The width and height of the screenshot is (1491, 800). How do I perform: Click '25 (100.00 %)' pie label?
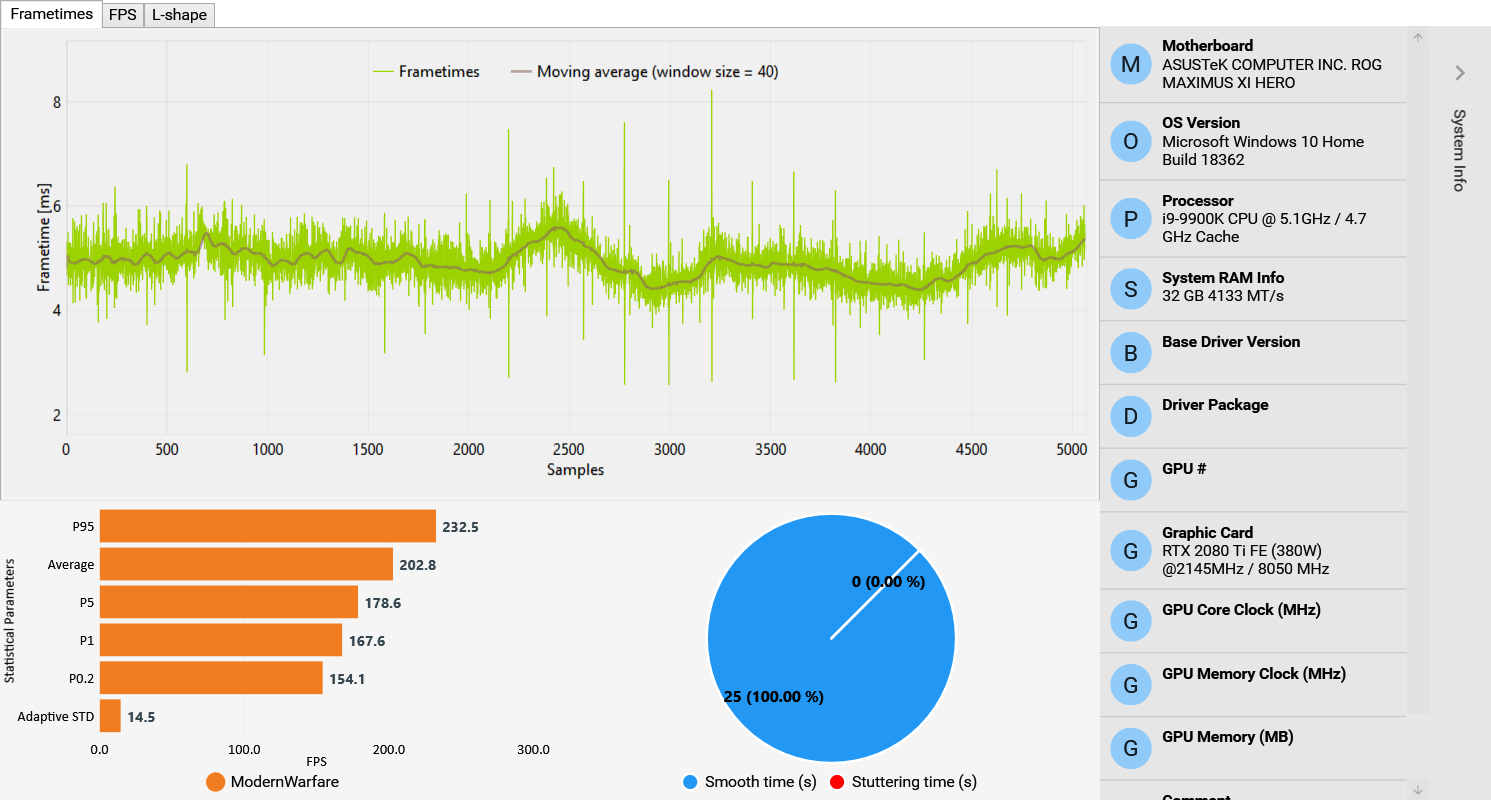pos(773,697)
